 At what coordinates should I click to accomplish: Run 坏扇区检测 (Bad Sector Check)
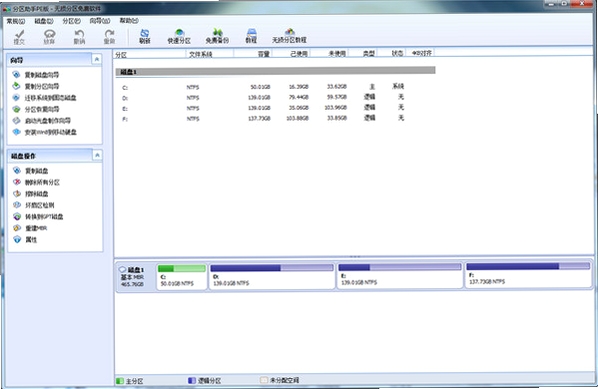[x=39, y=205]
